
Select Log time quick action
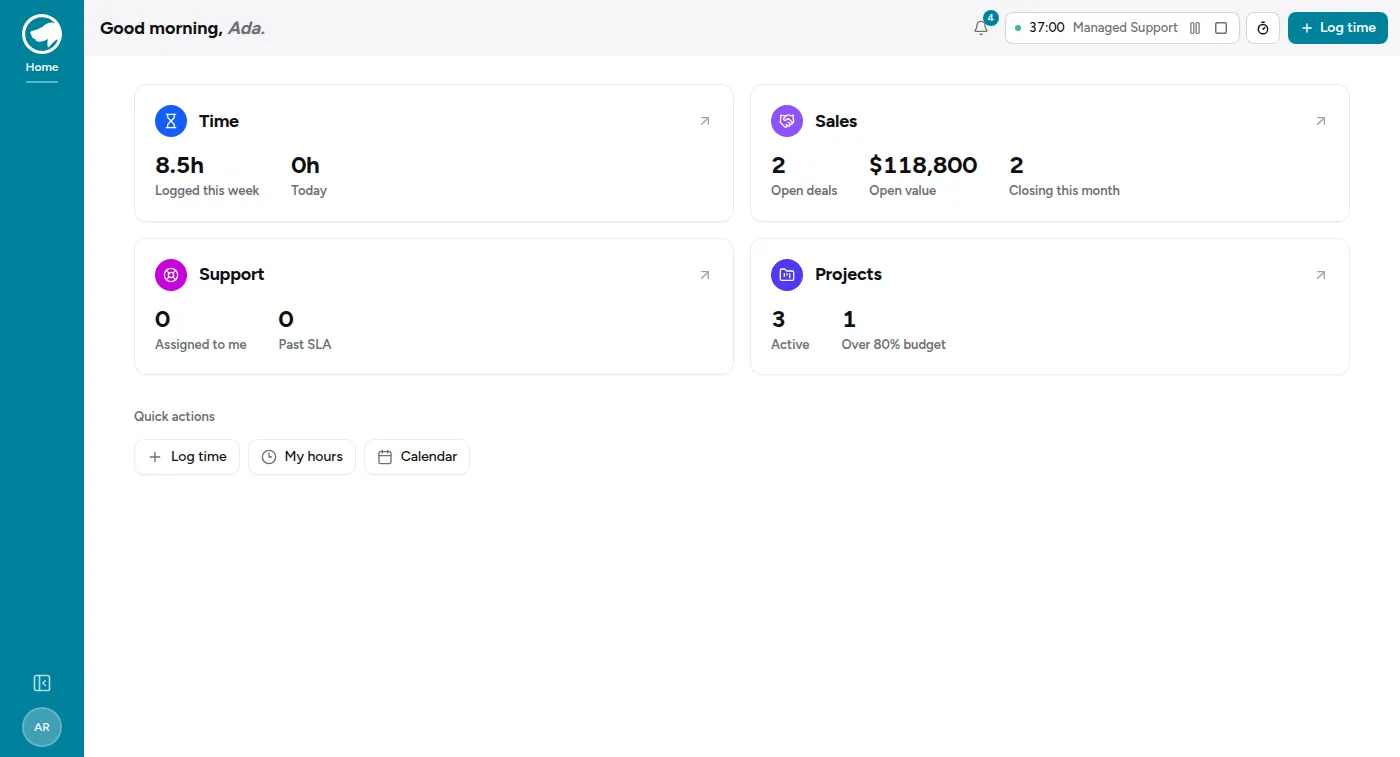pos(187,457)
